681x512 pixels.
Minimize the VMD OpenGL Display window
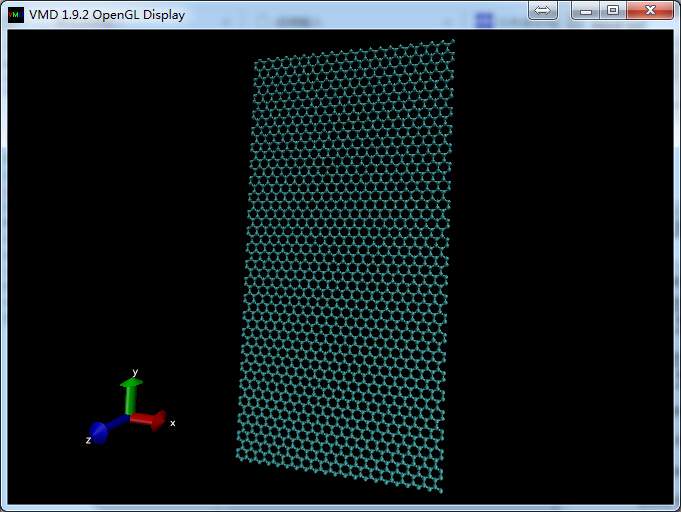[x=585, y=10]
